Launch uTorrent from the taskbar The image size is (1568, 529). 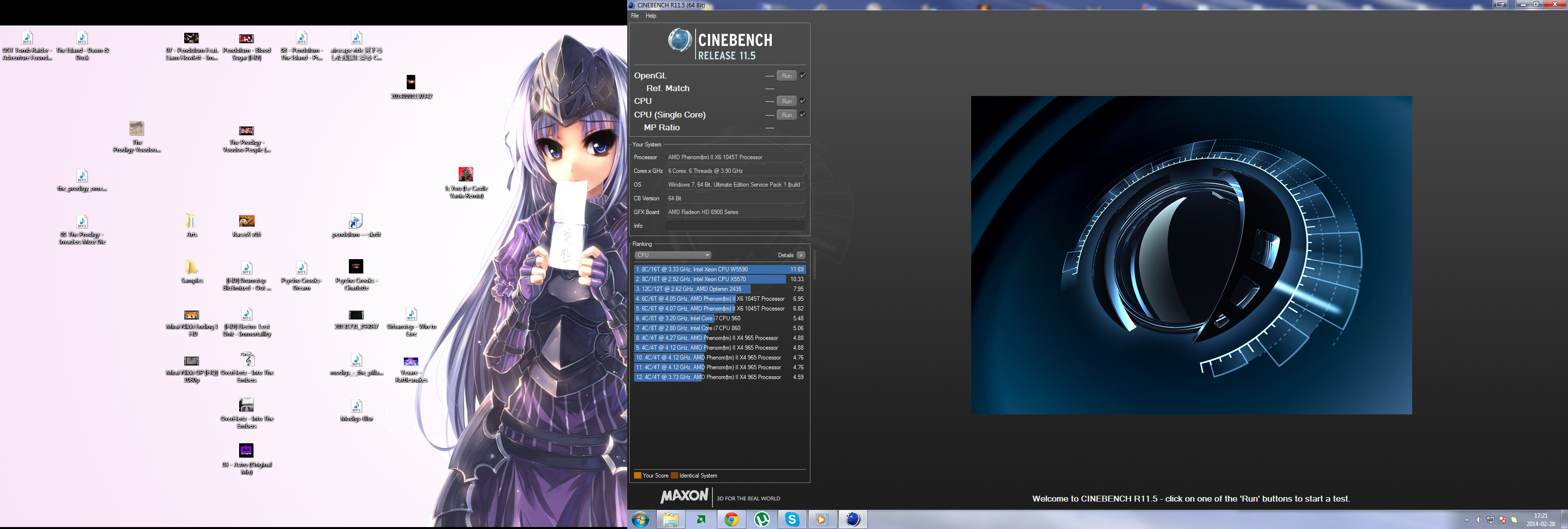pyautogui.click(x=762, y=519)
